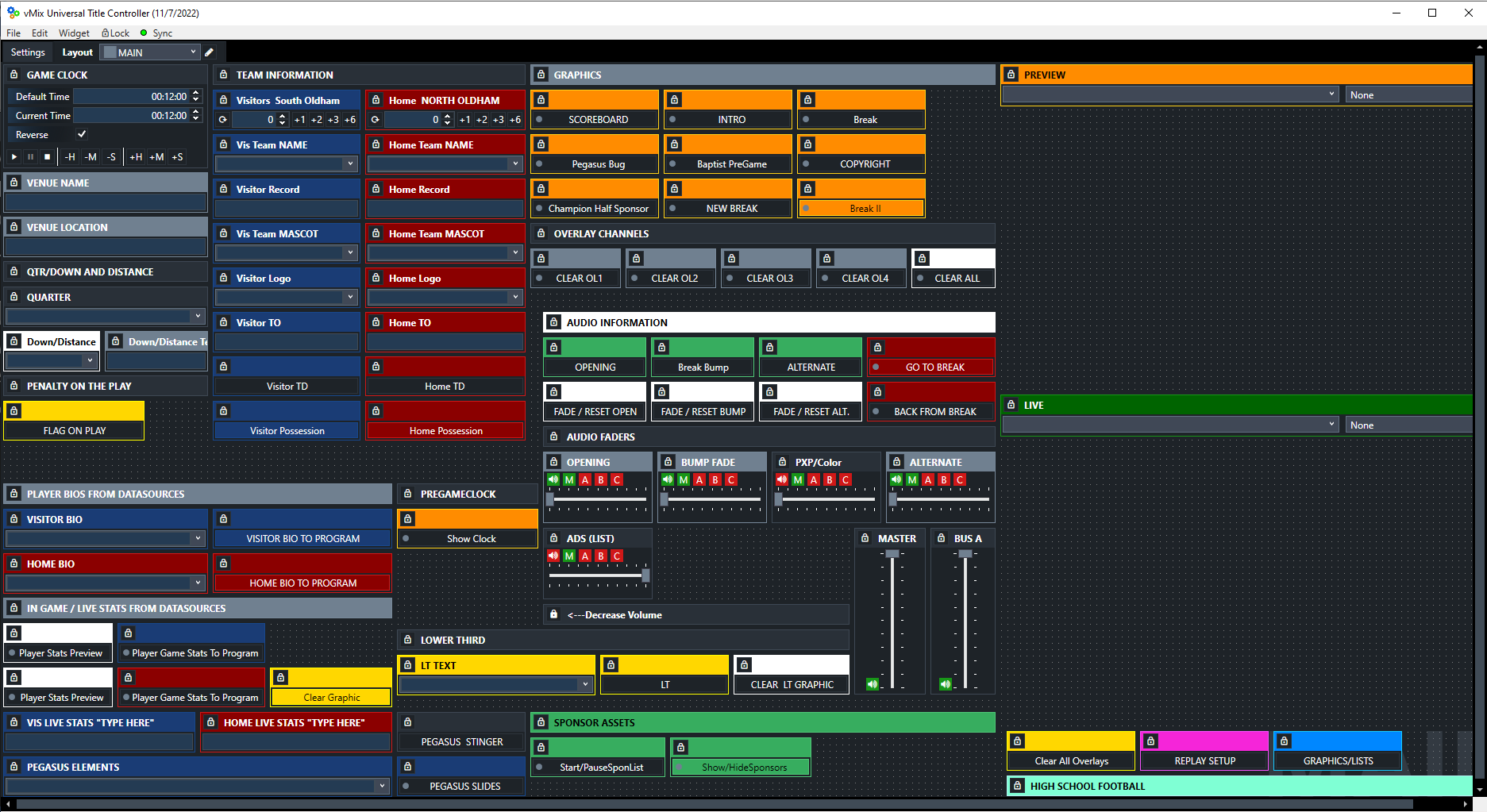This screenshot has width=1487, height=812.
Task: Click the CLEAR ALL overlays button
Action: pyautogui.click(x=957, y=279)
